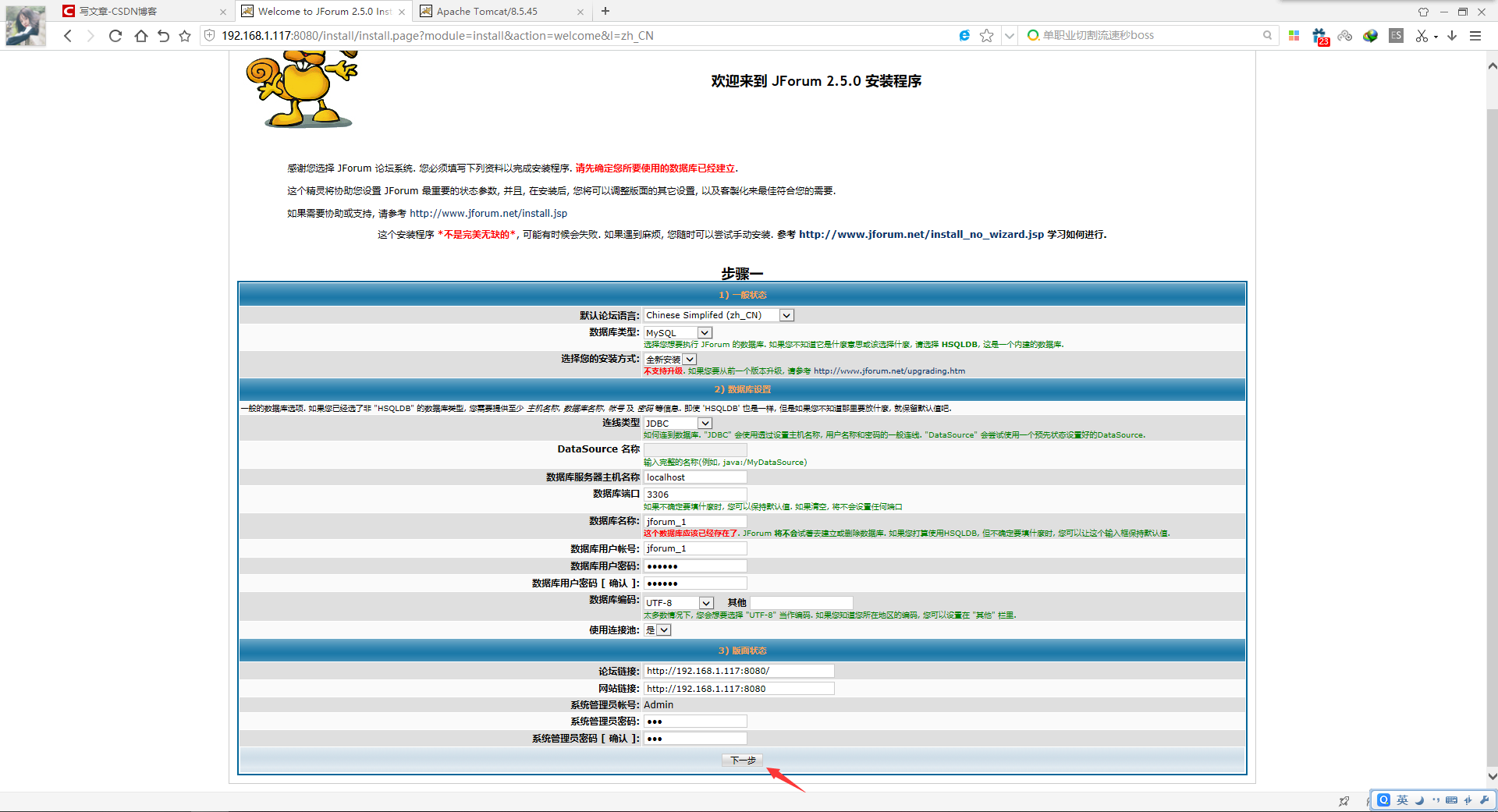Close the Apache Tomcat/8.5.45 tab

(x=580, y=12)
